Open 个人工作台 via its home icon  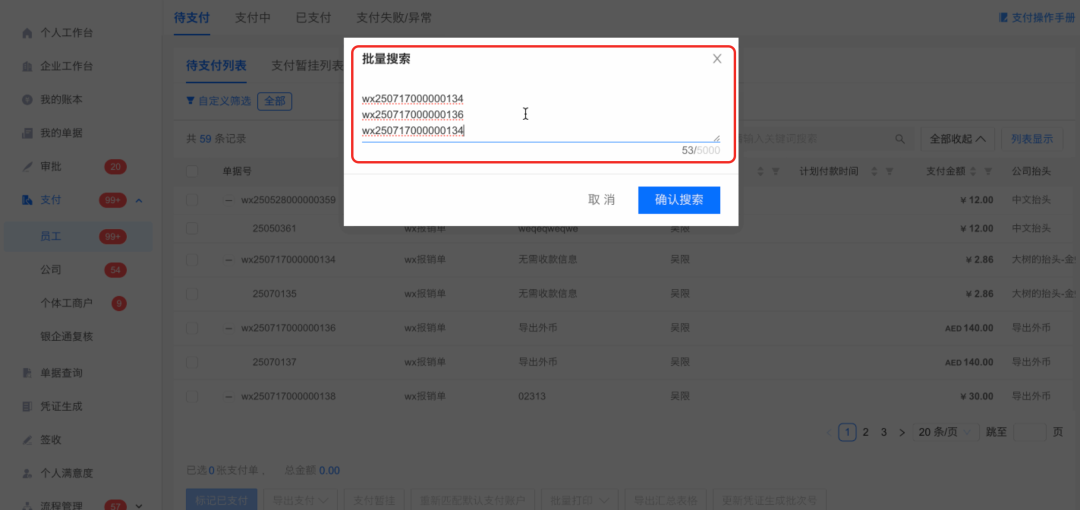click(28, 33)
